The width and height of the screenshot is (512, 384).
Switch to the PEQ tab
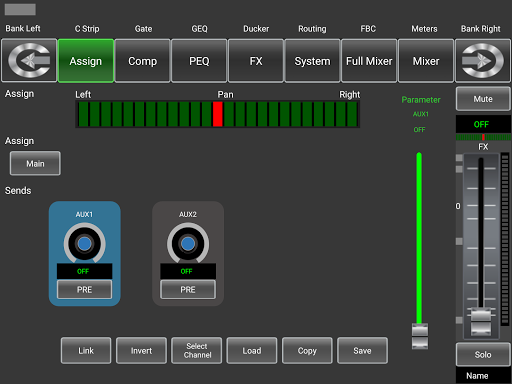pyautogui.click(x=199, y=61)
